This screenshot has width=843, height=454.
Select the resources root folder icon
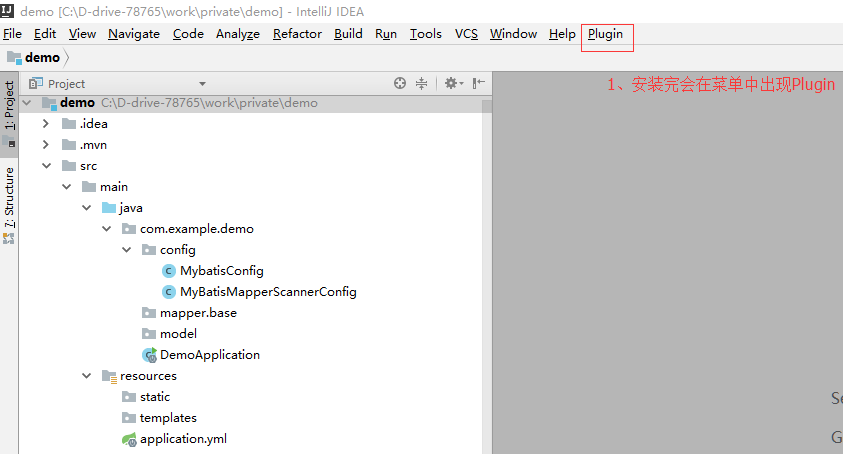109,376
